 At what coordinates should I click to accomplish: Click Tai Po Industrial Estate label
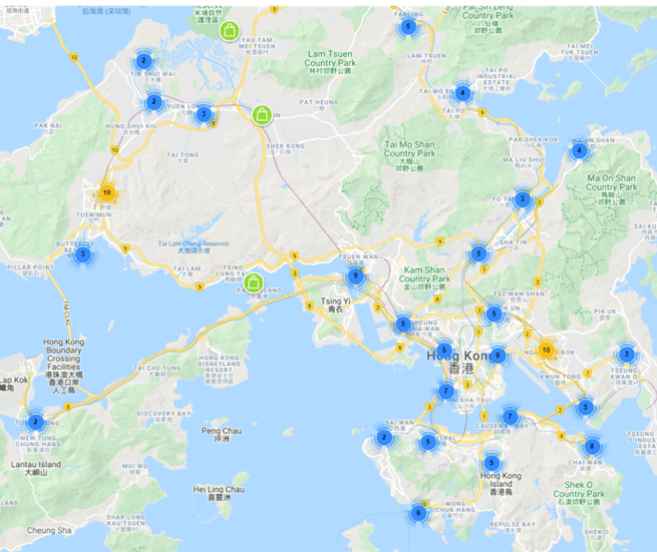pos(496,79)
